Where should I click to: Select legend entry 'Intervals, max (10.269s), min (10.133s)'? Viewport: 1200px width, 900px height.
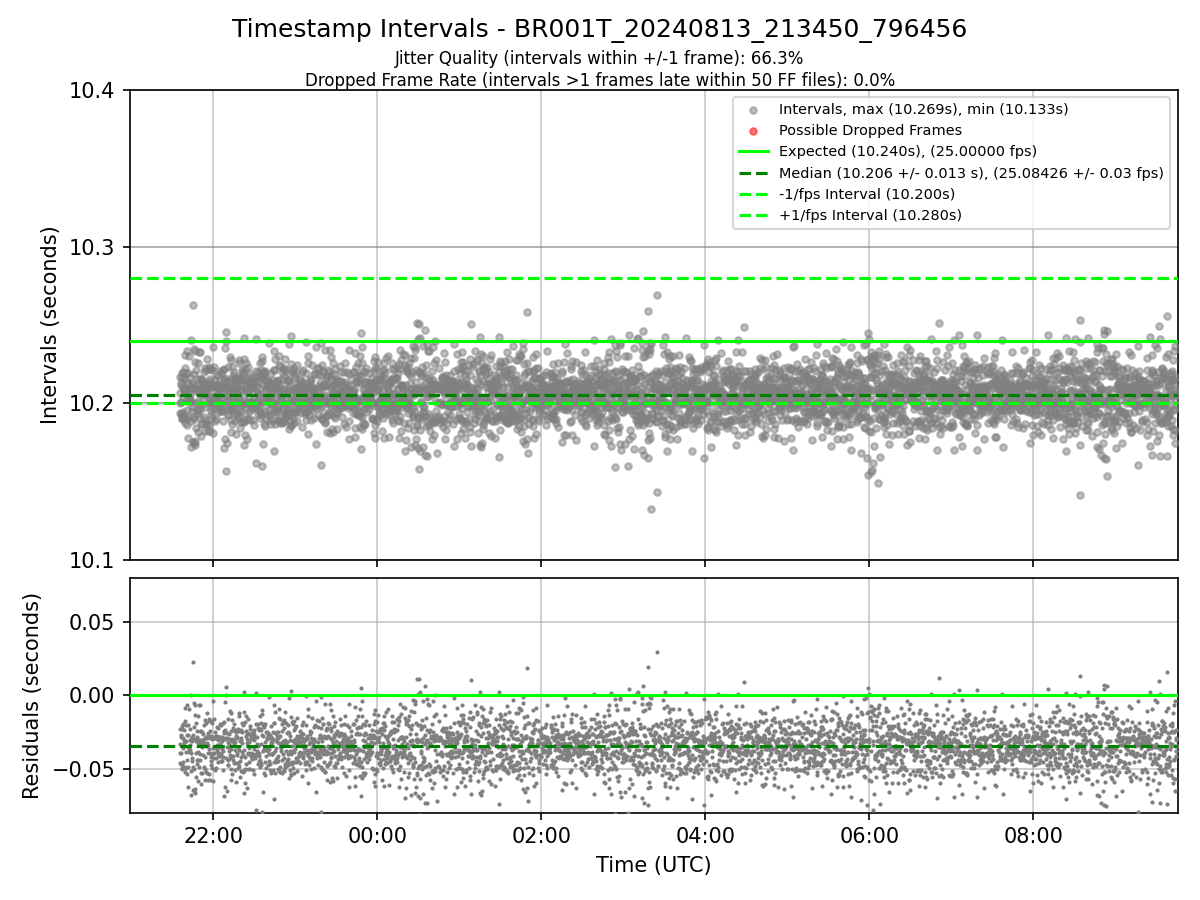tap(924, 109)
